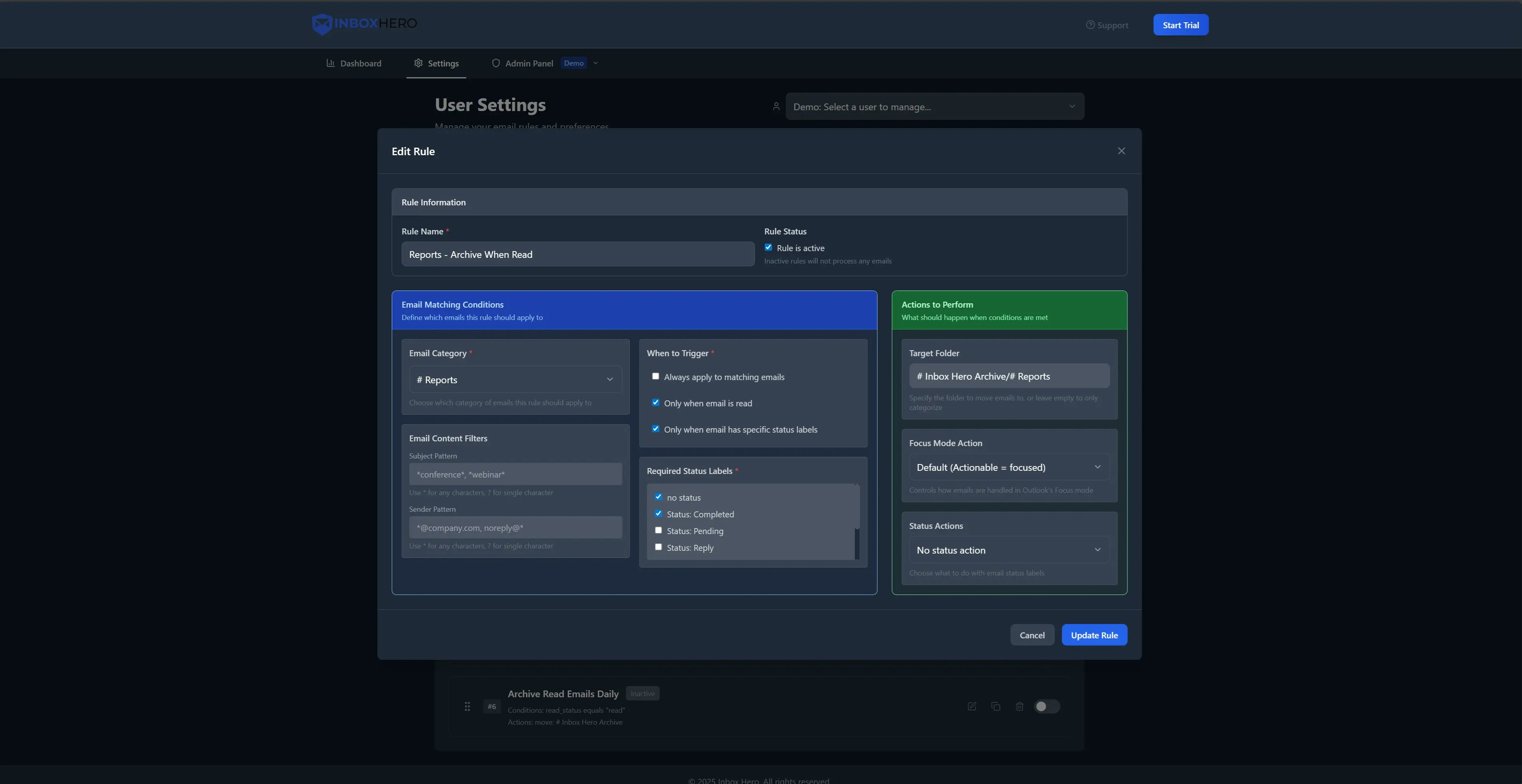Delete the Archive Read Emails Daily rule
The height and width of the screenshot is (784, 1522).
pos(1019,707)
